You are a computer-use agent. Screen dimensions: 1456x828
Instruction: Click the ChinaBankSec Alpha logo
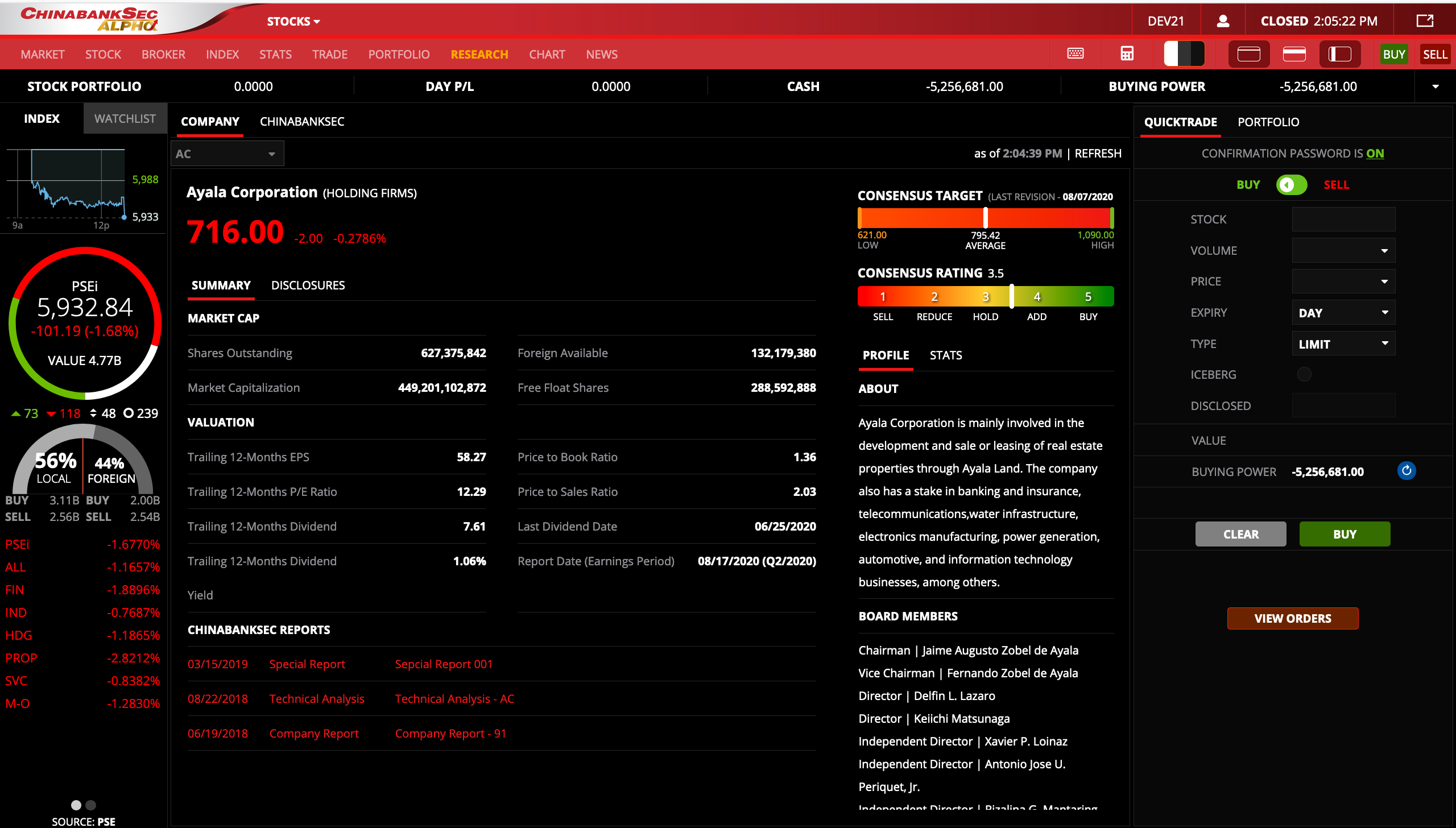pyautogui.click(x=90, y=19)
